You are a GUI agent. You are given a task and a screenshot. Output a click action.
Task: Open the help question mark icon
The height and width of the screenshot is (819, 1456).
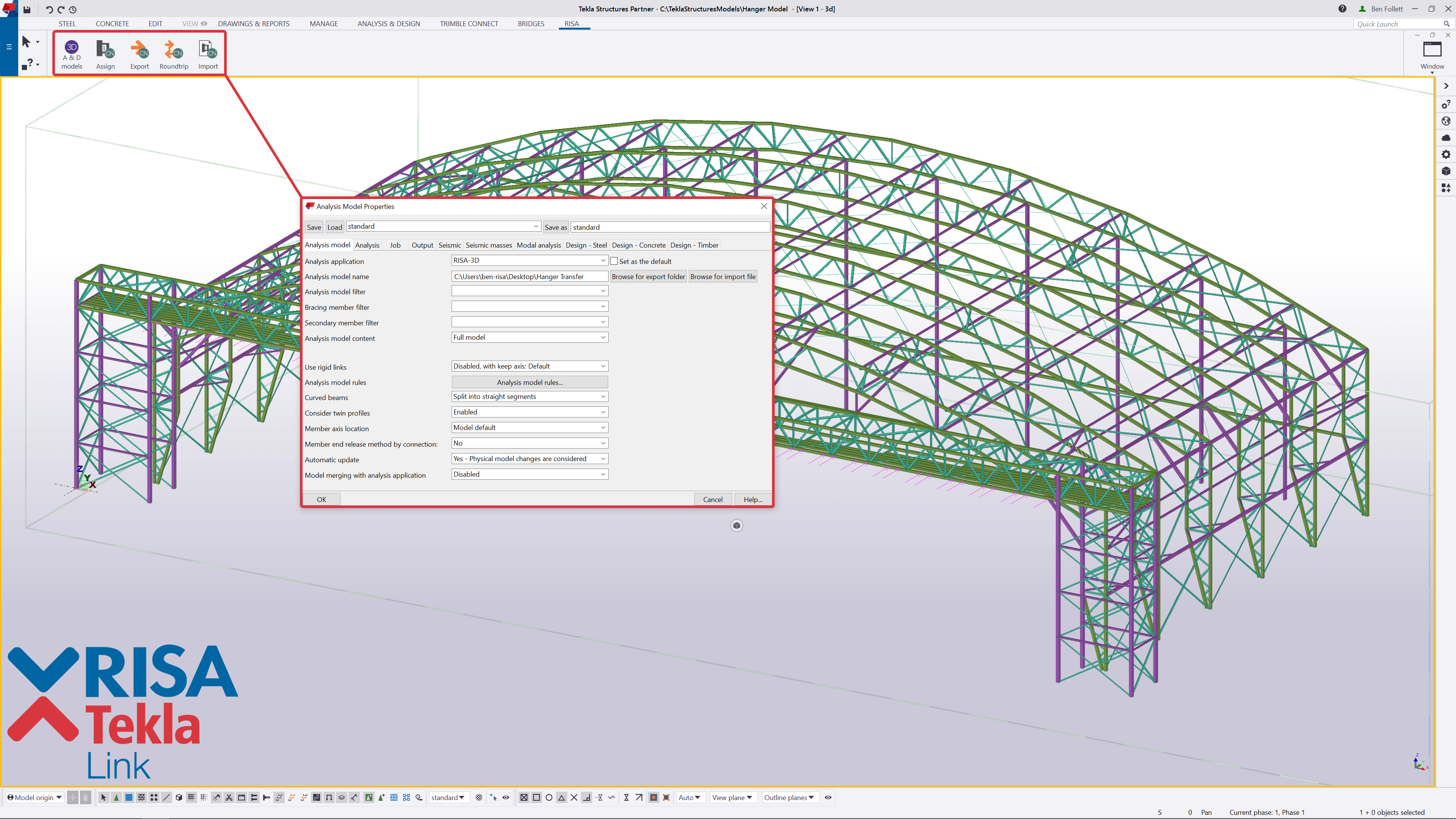click(1342, 8)
